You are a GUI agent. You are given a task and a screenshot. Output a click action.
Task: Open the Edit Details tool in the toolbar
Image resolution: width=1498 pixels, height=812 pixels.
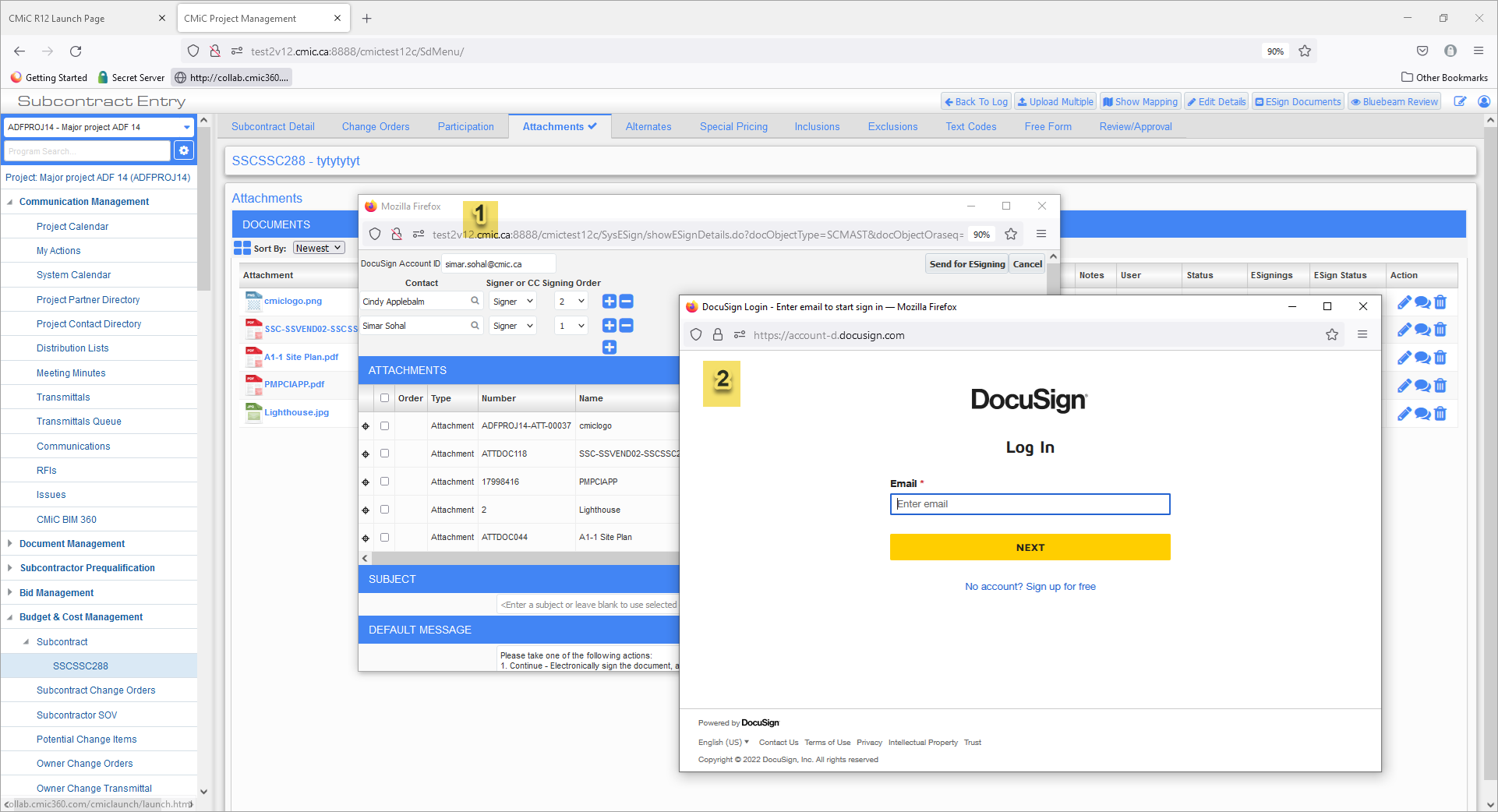[x=1215, y=101]
